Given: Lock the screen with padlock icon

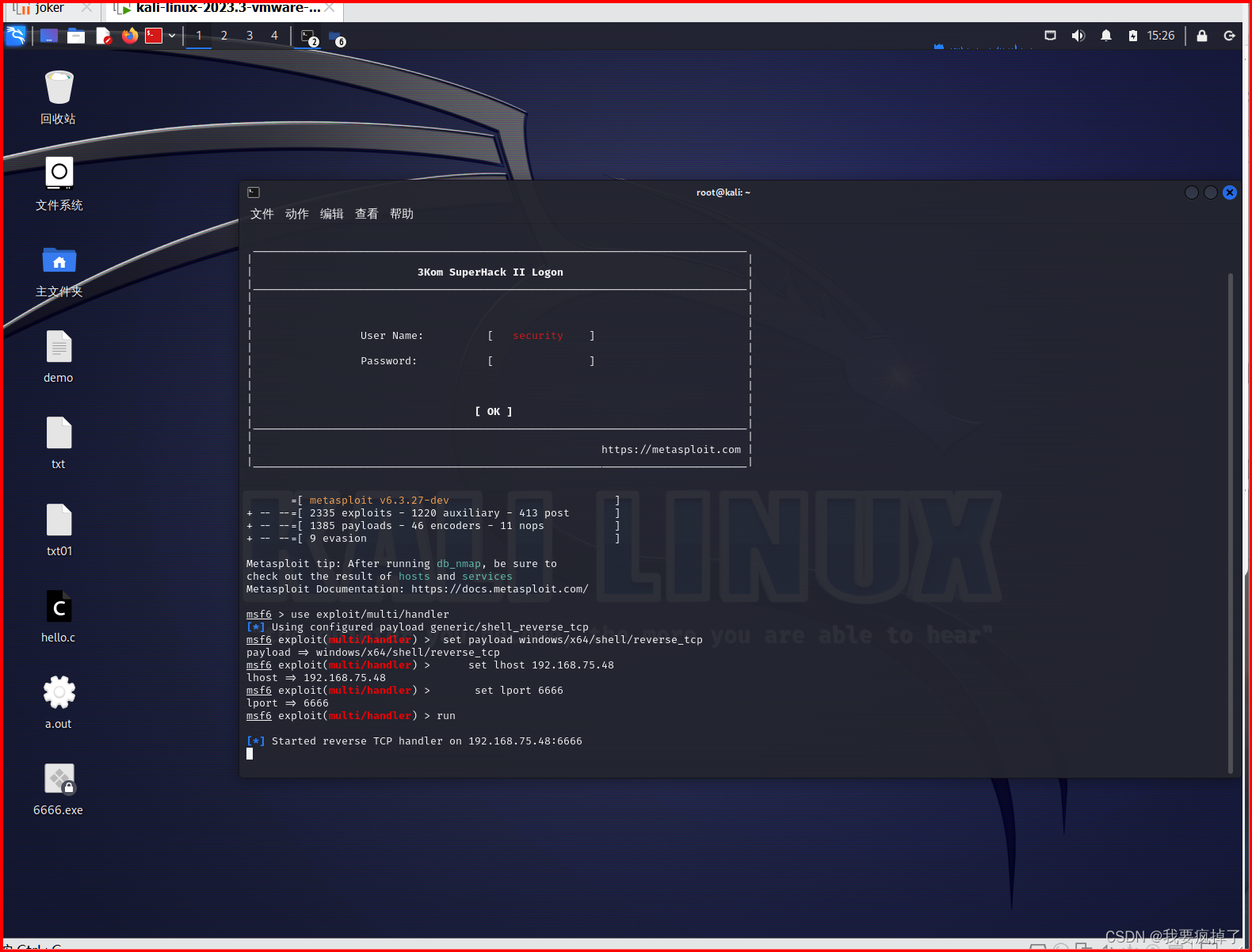Looking at the screenshot, I should point(1202,36).
